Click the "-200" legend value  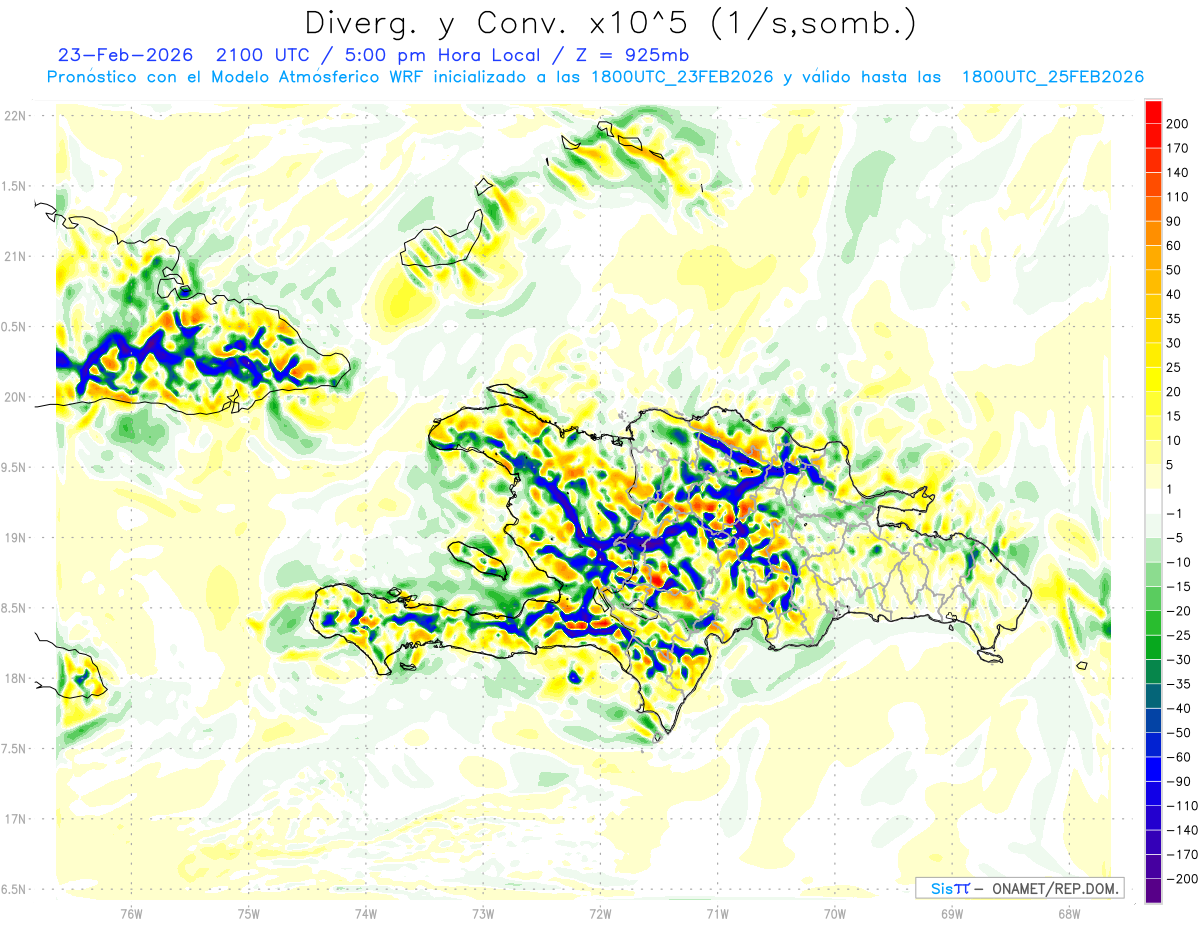pyautogui.click(x=1183, y=879)
